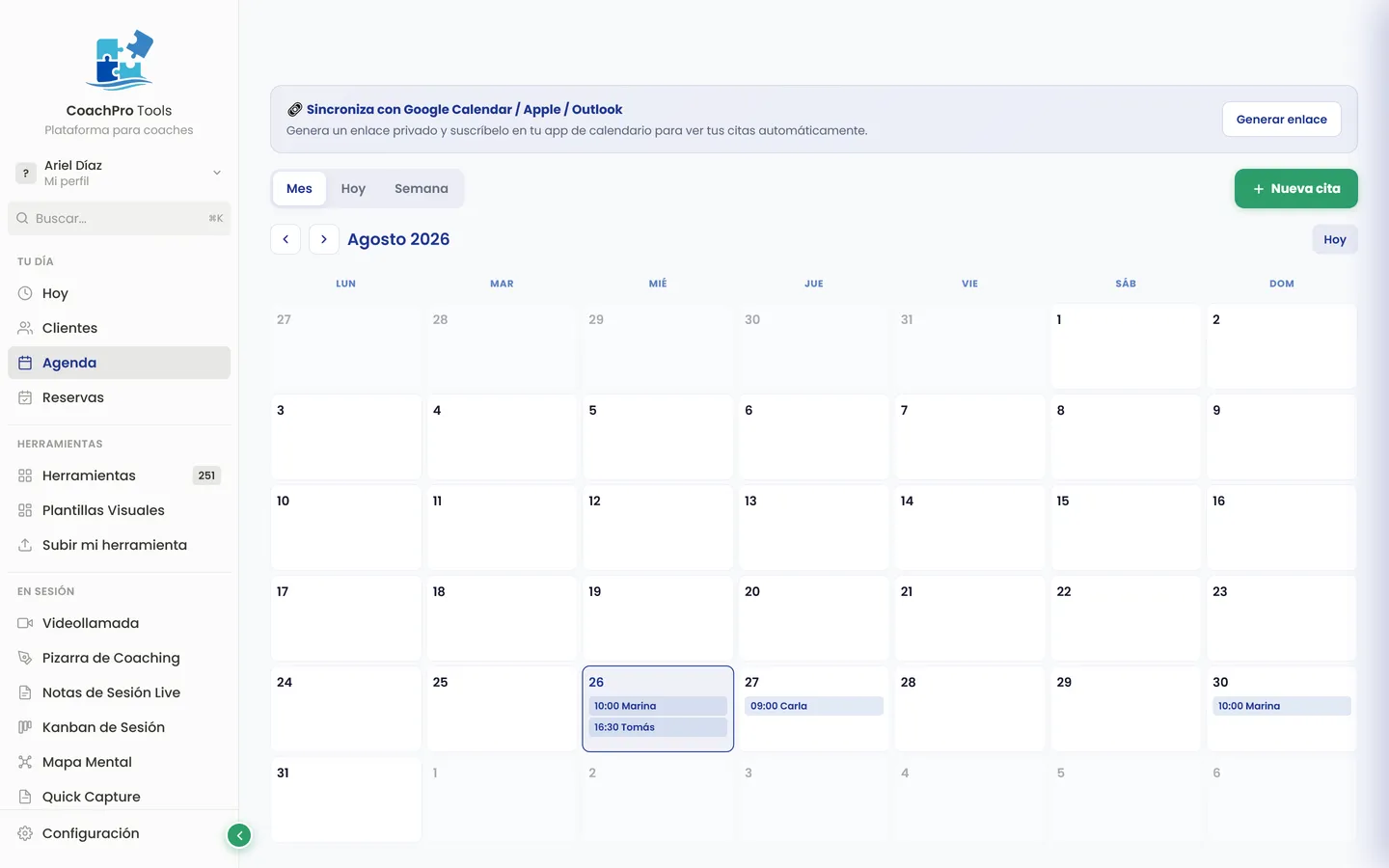
Task: Open Reservas in the sidebar
Action: point(120,397)
